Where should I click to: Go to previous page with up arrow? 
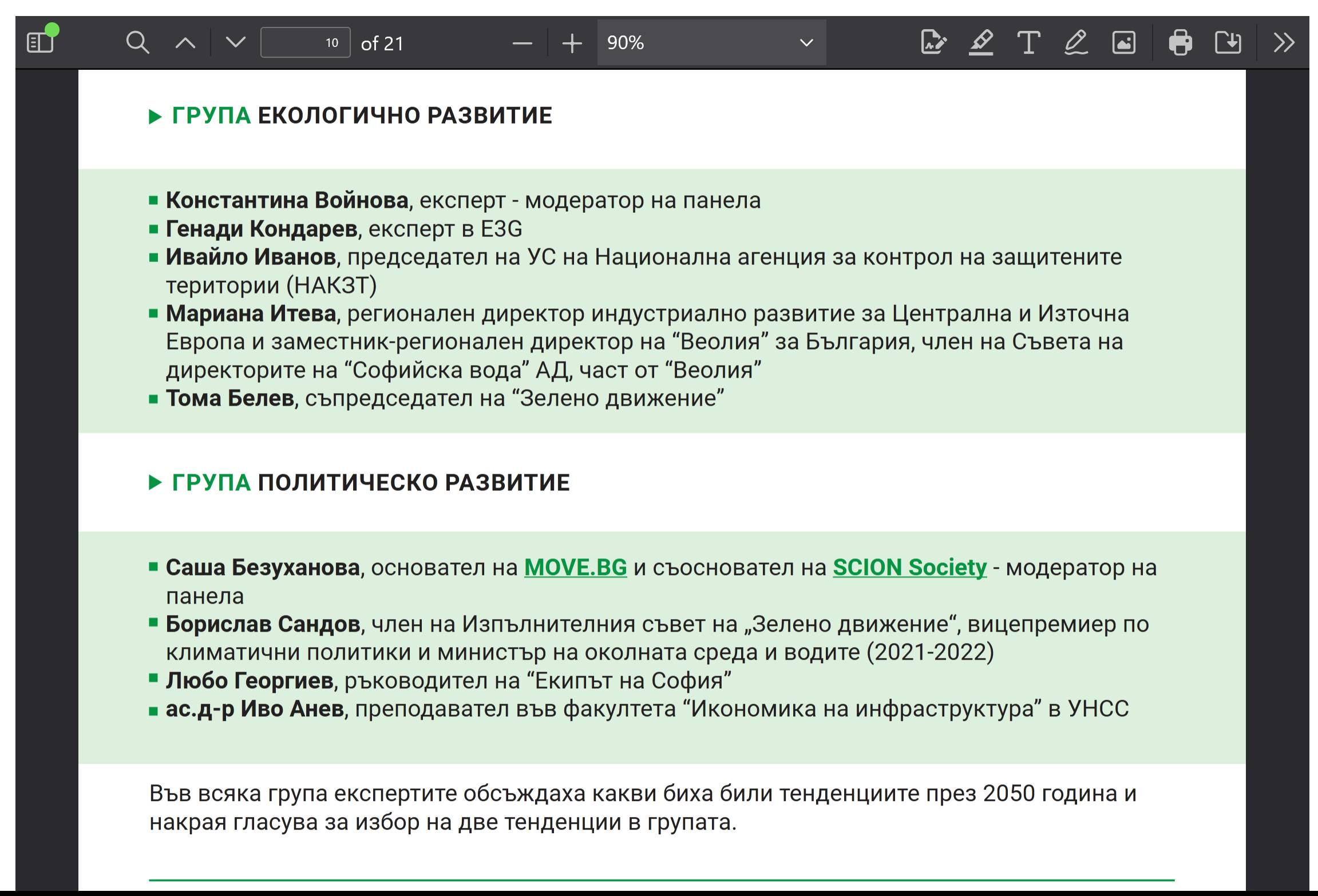click(185, 42)
